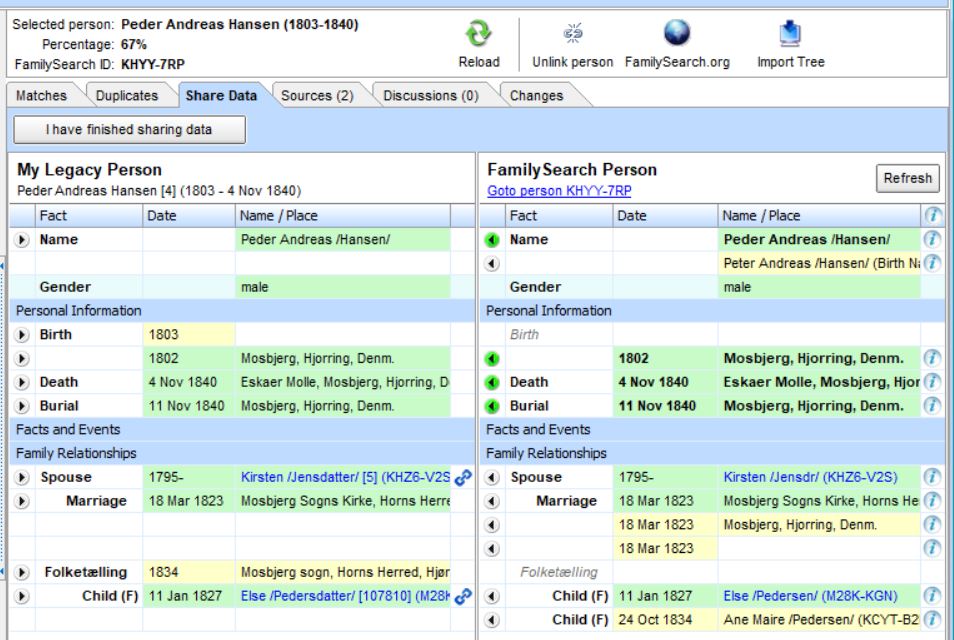Open info for Ane Maire Pedersen row
This screenshot has width=954, height=640.
click(933, 619)
